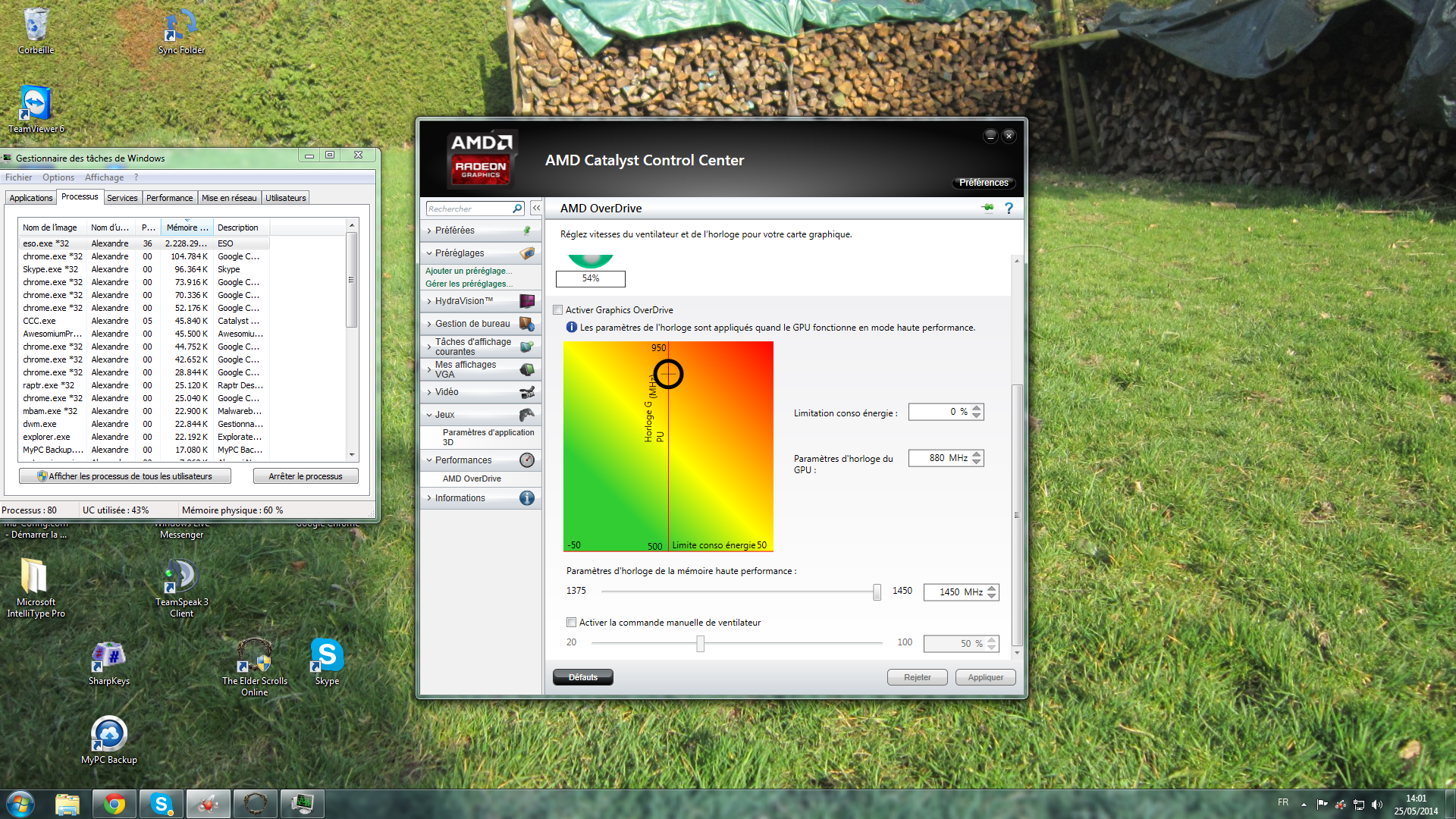Enable Activer Graphics OverDrive checkbox
This screenshot has width=1456, height=819.
[558, 310]
